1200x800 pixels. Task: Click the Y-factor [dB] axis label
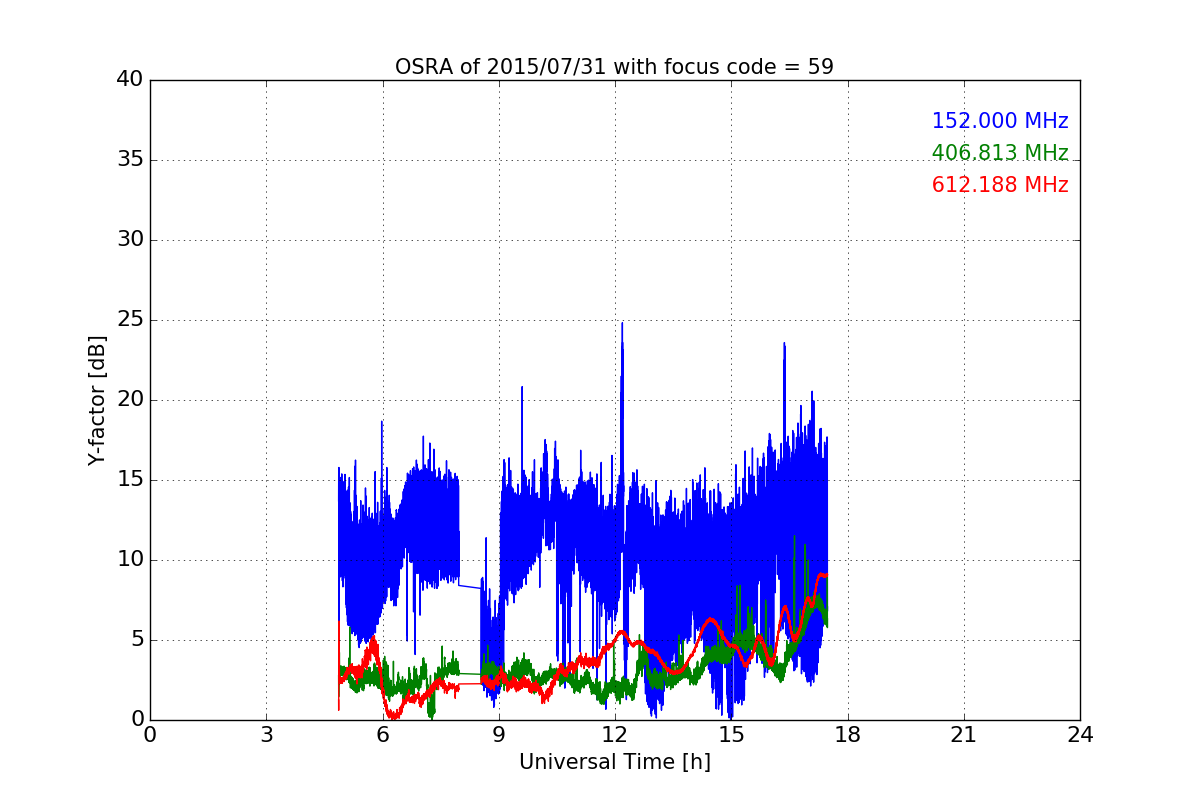click(97, 400)
